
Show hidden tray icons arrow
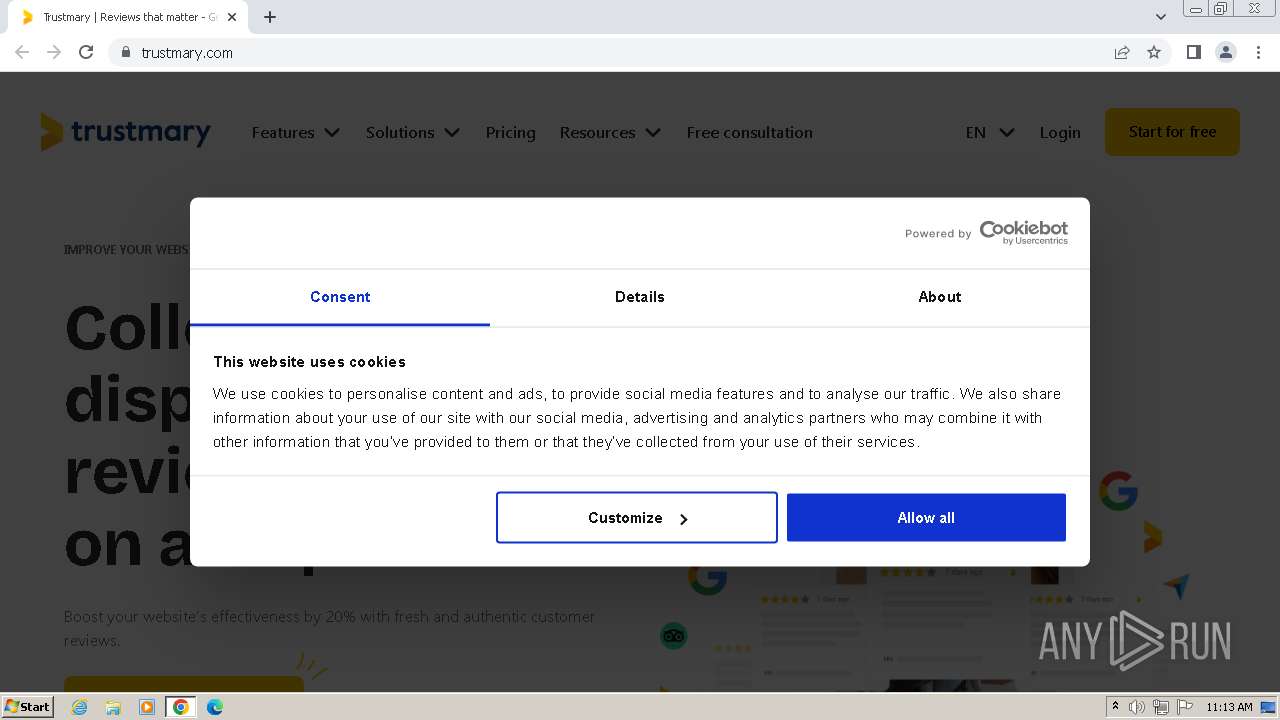pyautogui.click(x=1116, y=707)
